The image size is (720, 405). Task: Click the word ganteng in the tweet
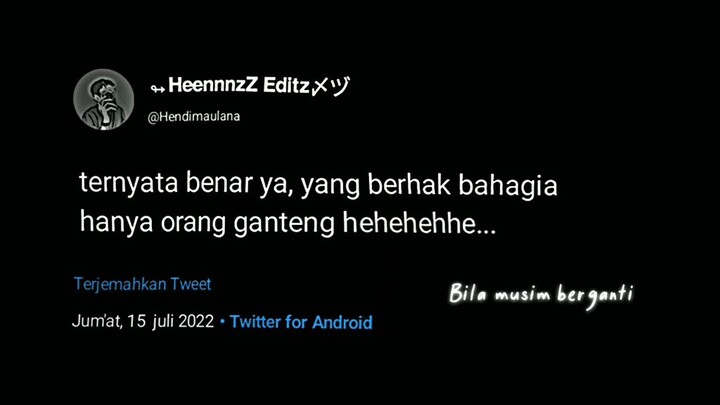284,225
